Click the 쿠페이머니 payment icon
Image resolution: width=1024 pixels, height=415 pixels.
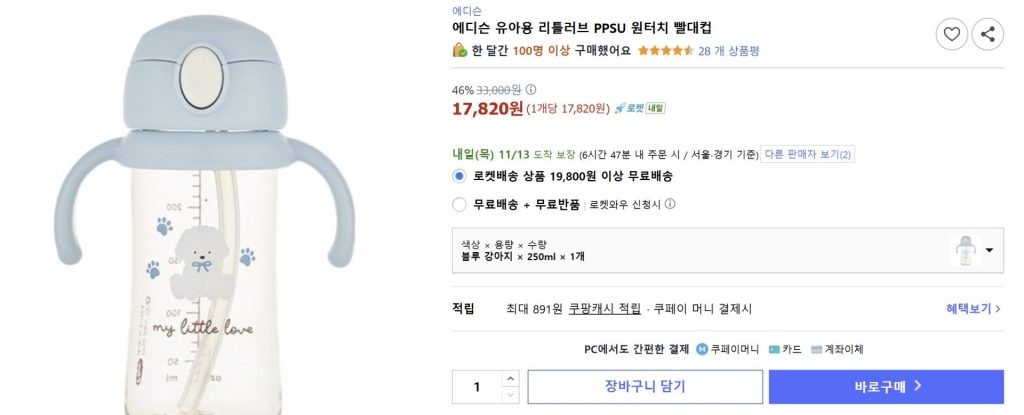pyautogui.click(x=702, y=350)
